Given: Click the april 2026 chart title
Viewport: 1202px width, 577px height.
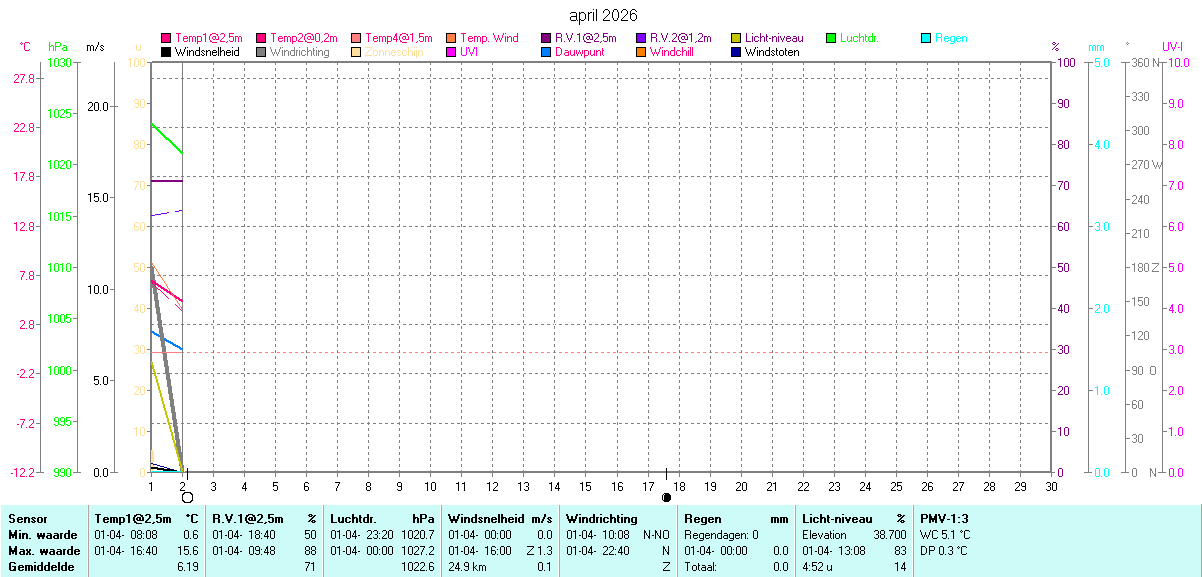Looking at the screenshot, I should (603, 15).
